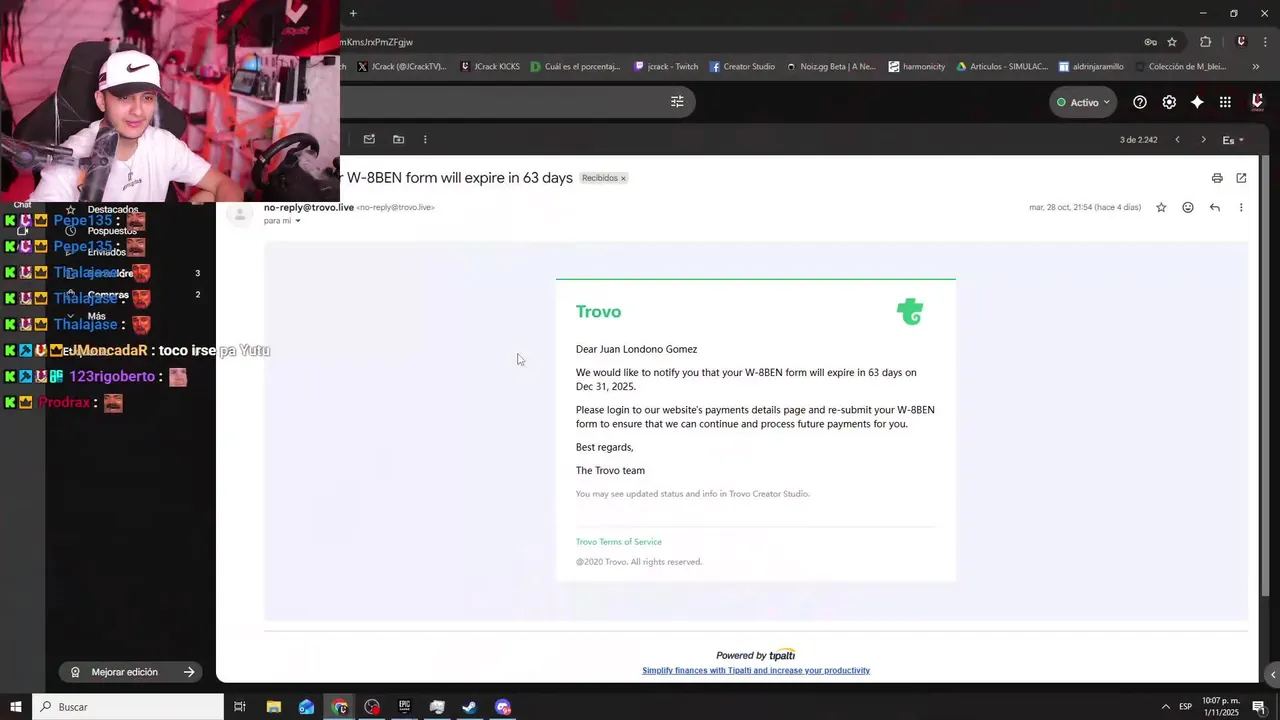
Task: Open the password key icon in address bar
Action: (x=1151, y=42)
